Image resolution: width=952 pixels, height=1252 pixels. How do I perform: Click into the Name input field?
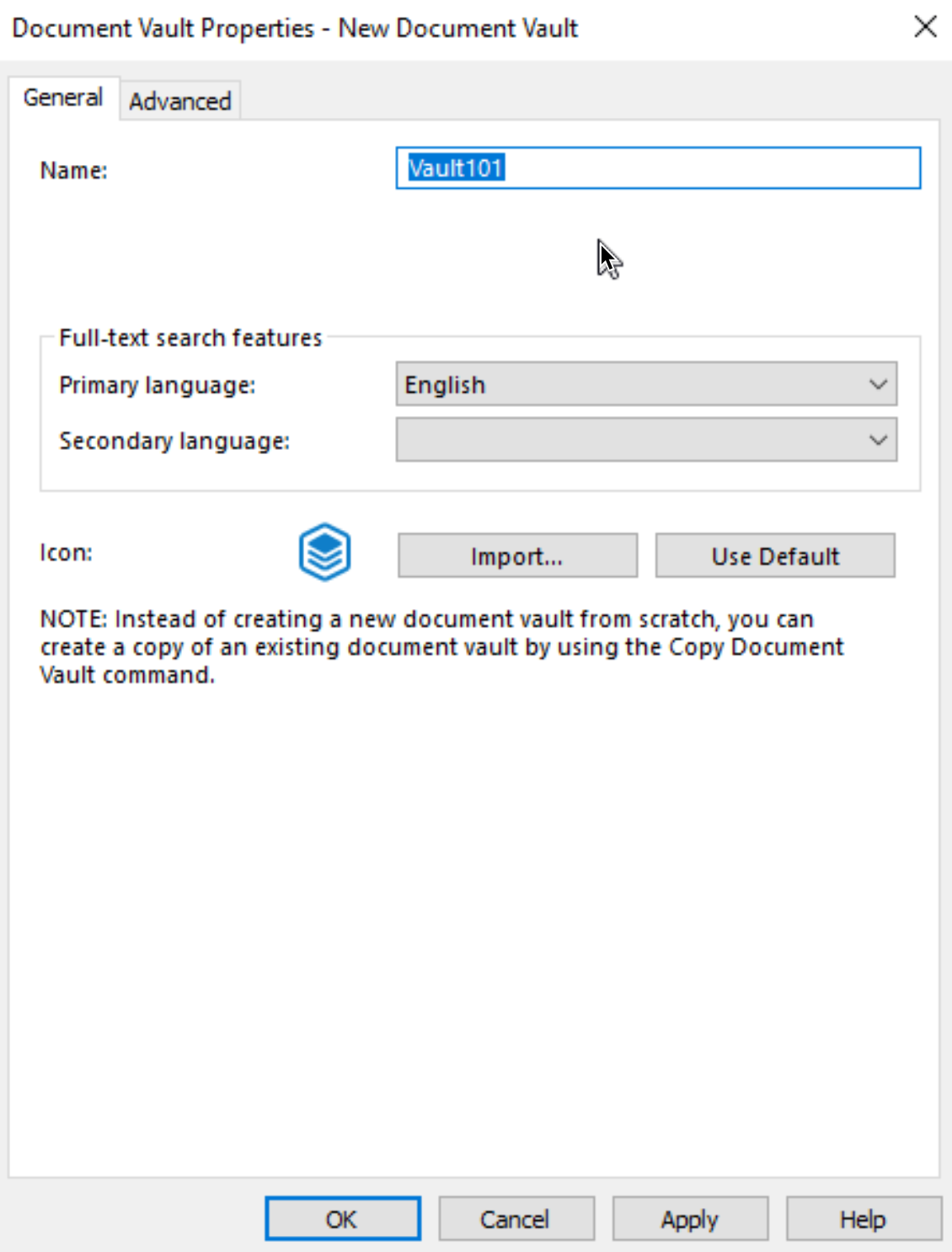(658, 168)
